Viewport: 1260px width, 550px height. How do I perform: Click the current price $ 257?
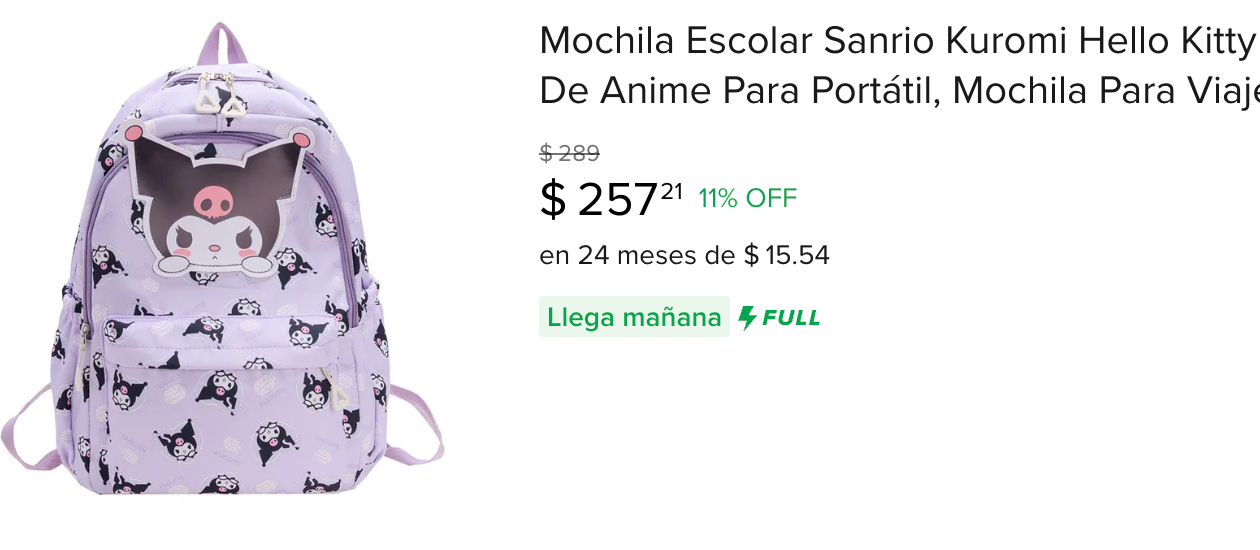pyautogui.click(x=599, y=200)
